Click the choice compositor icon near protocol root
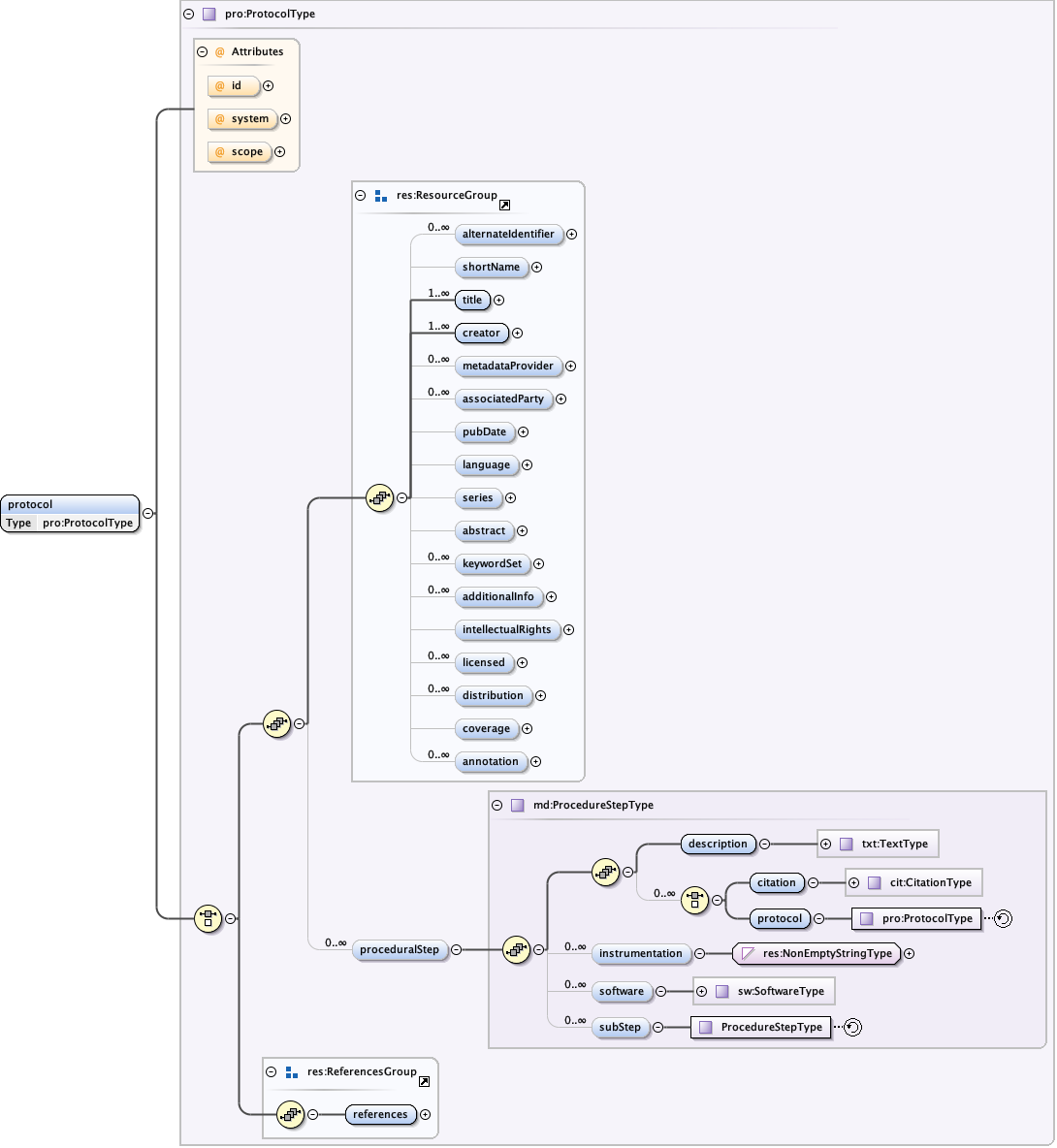1057x1148 pixels. pyautogui.click(x=208, y=918)
